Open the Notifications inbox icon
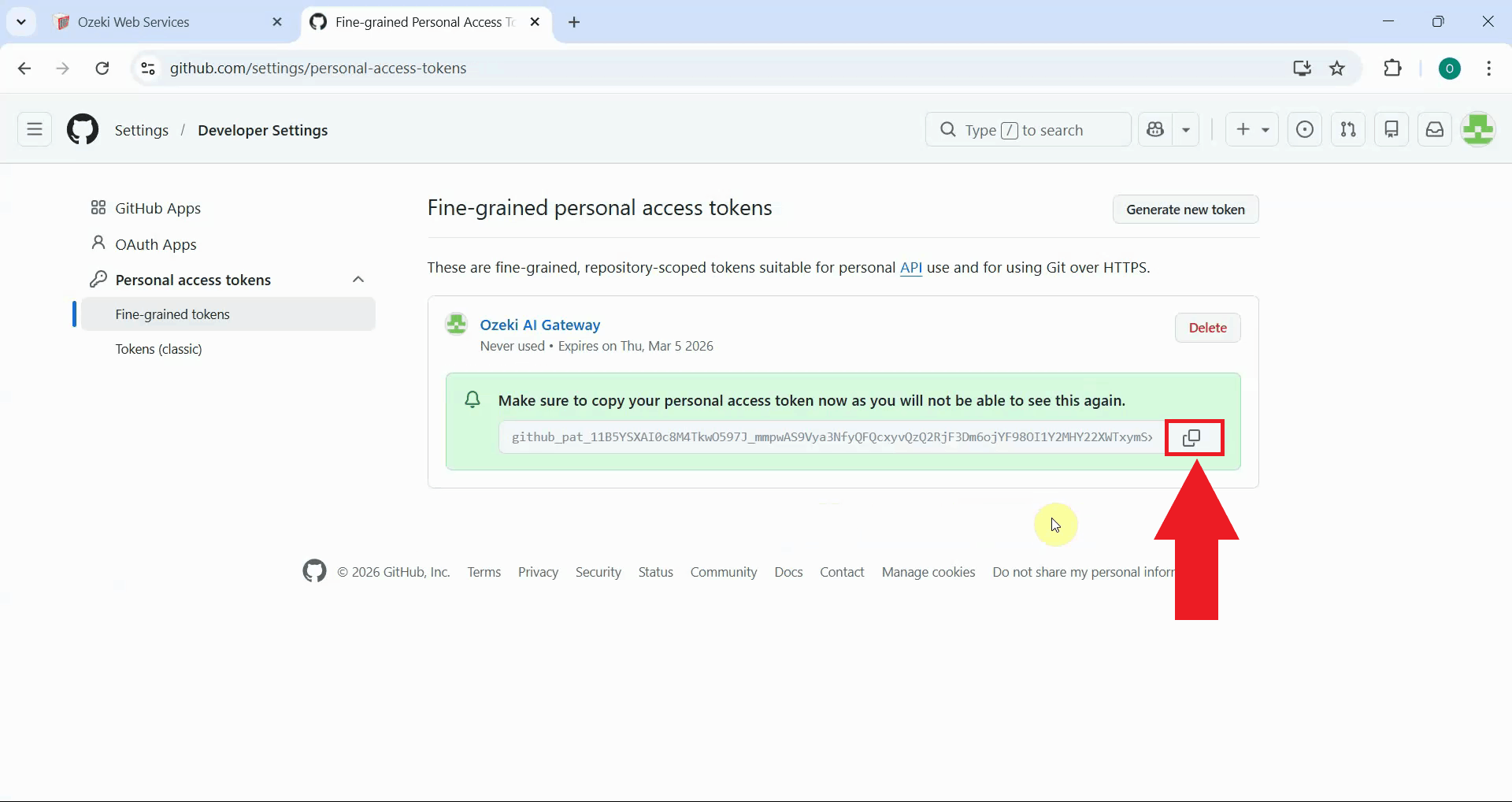Screen dimensions: 1512x802 1434,130
